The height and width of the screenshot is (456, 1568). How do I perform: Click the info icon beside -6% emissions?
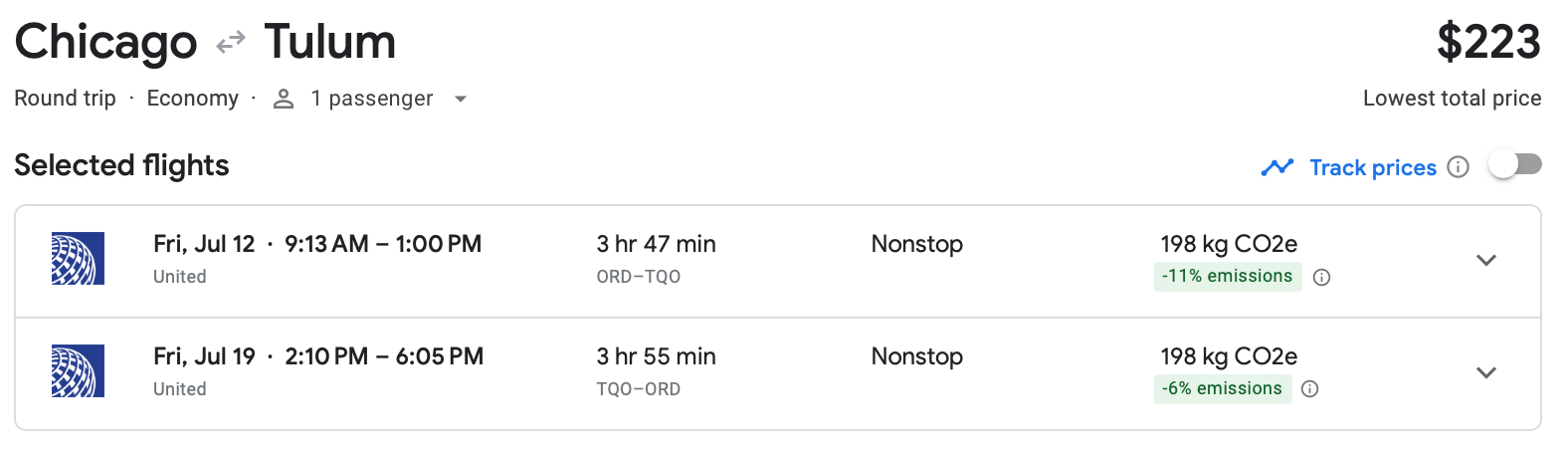1309,389
